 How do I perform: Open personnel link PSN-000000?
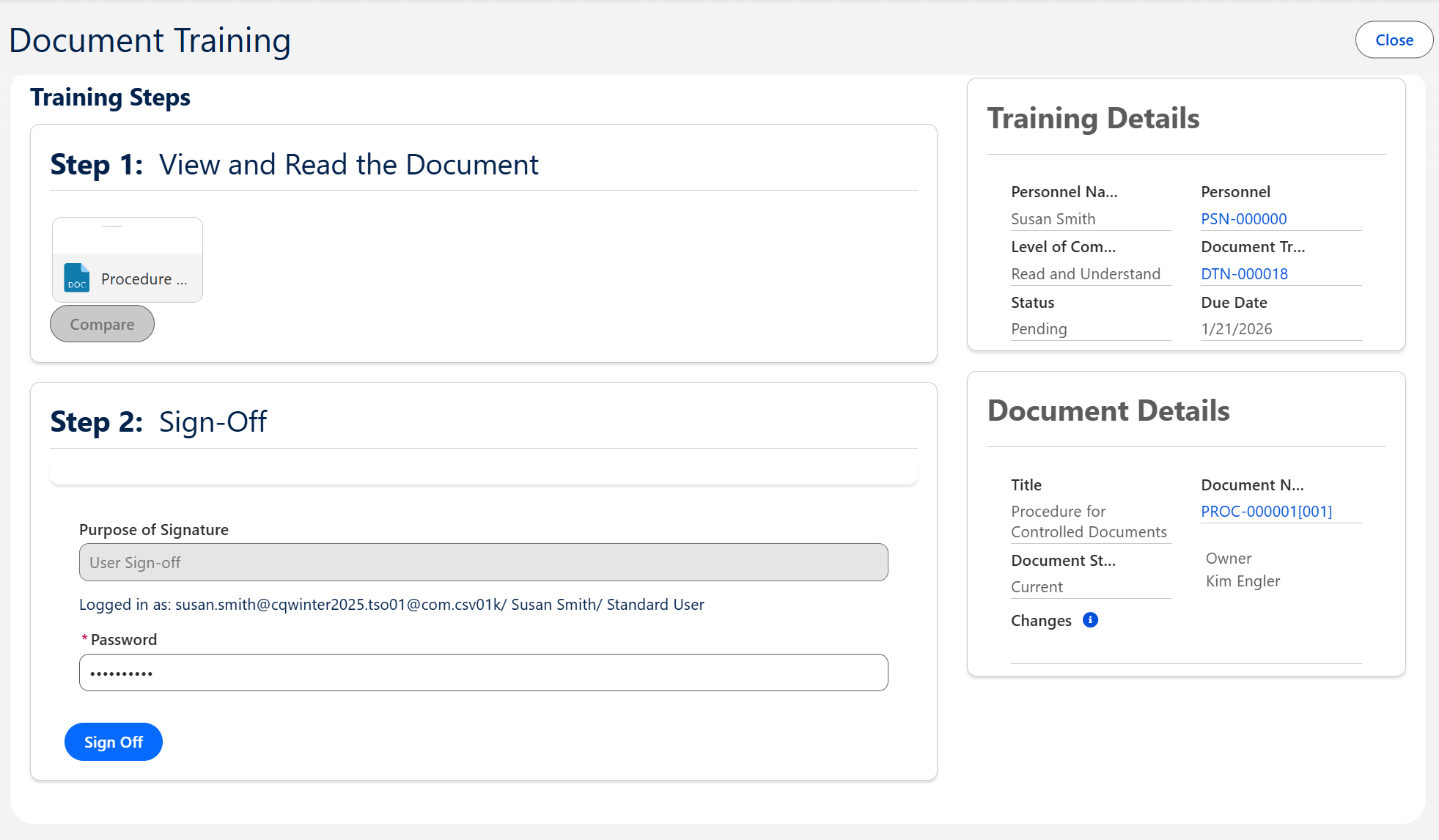pos(1243,219)
